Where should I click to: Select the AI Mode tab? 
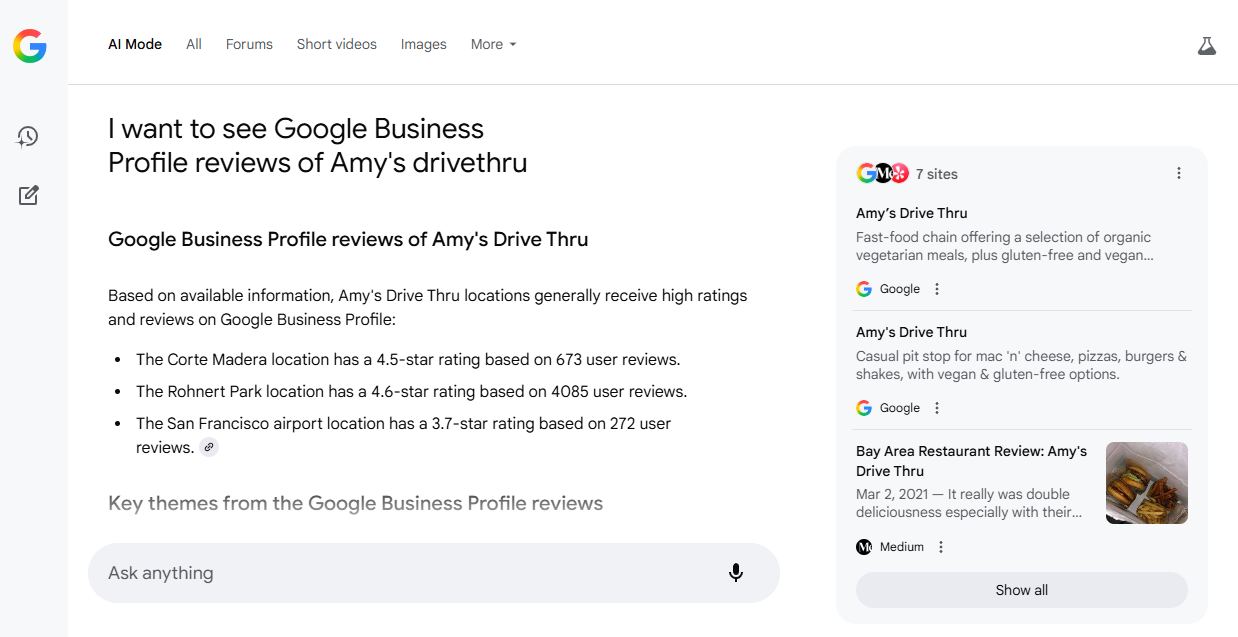pyautogui.click(x=135, y=44)
